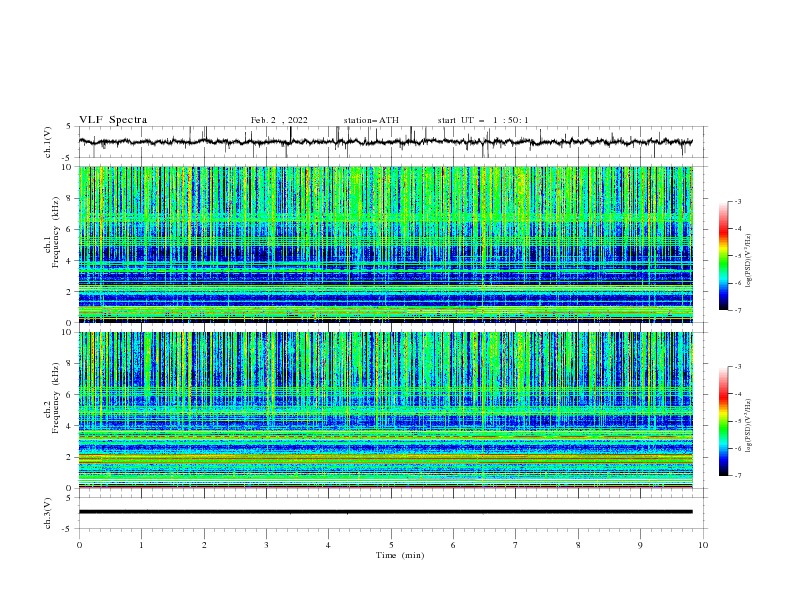The width and height of the screenshot is (792, 612).
Task: Click the "VLF Spectra" plot title
Action: [x=113, y=120]
